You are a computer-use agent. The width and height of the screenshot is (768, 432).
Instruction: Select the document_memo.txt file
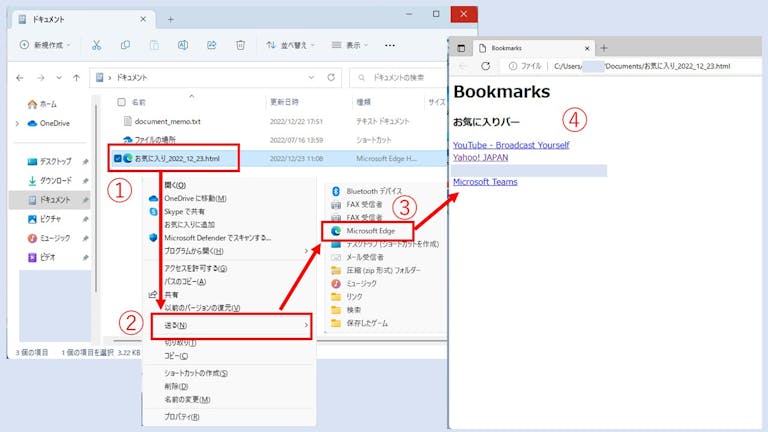click(x=168, y=121)
